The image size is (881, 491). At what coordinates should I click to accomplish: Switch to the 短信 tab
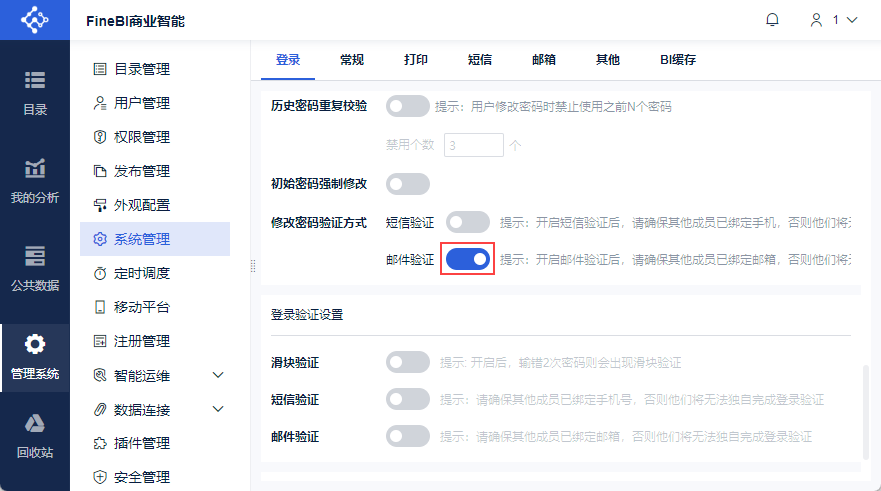[x=480, y=60]
